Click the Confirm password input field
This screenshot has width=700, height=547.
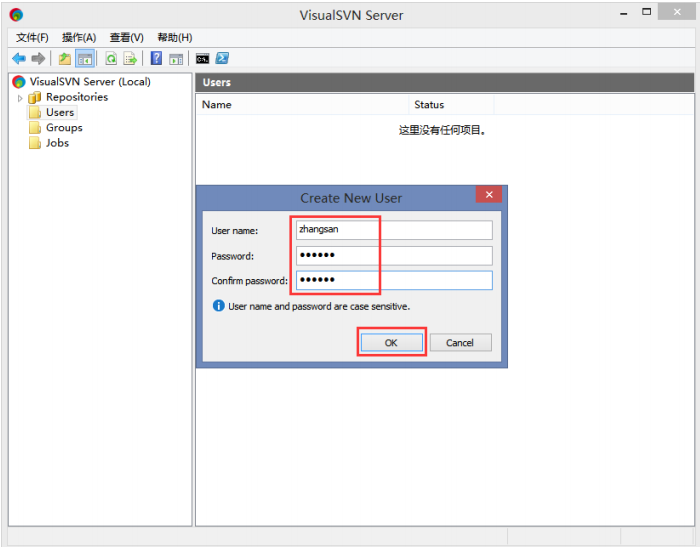click(x=394, y=280)
